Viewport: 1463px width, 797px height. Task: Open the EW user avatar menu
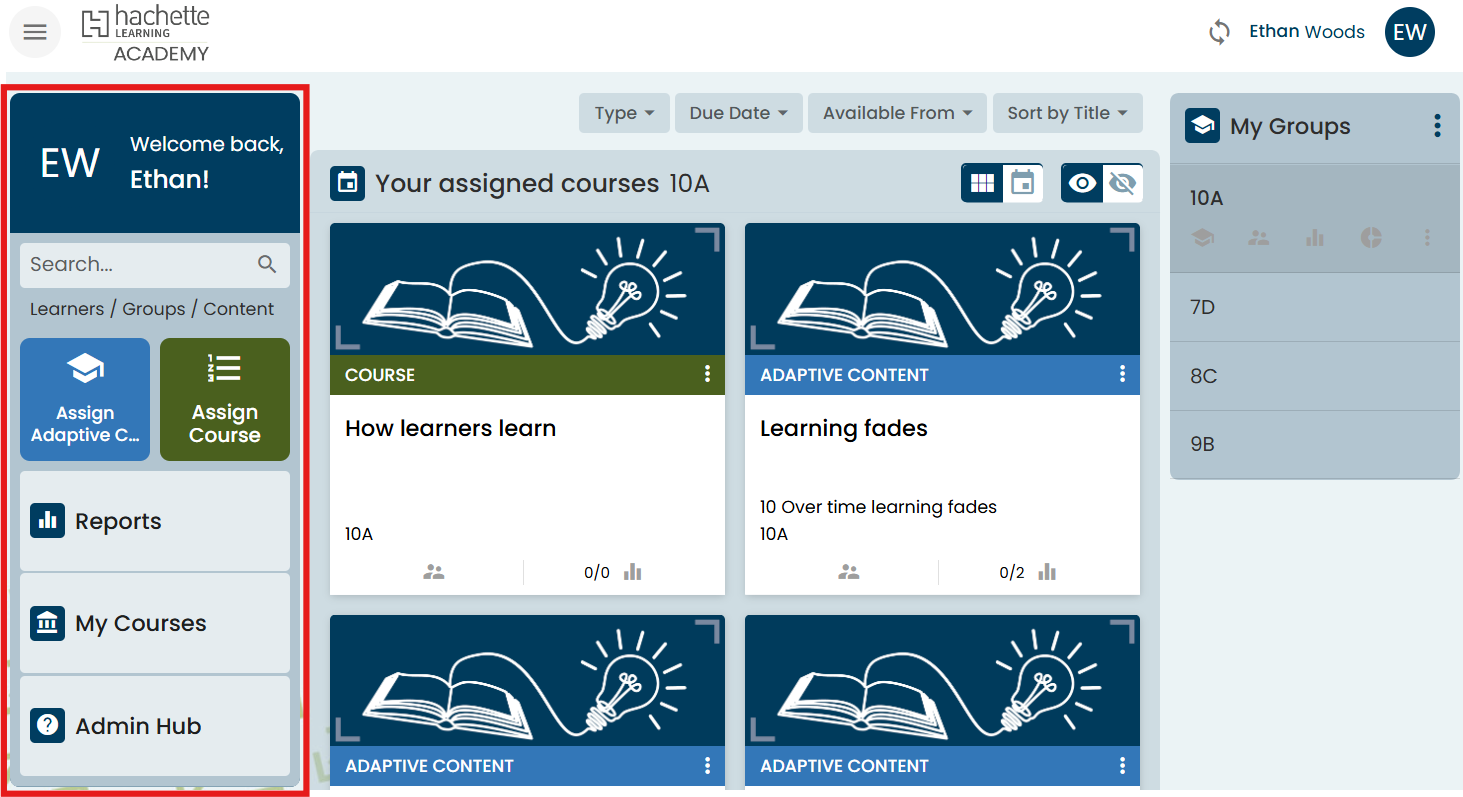1409,32
